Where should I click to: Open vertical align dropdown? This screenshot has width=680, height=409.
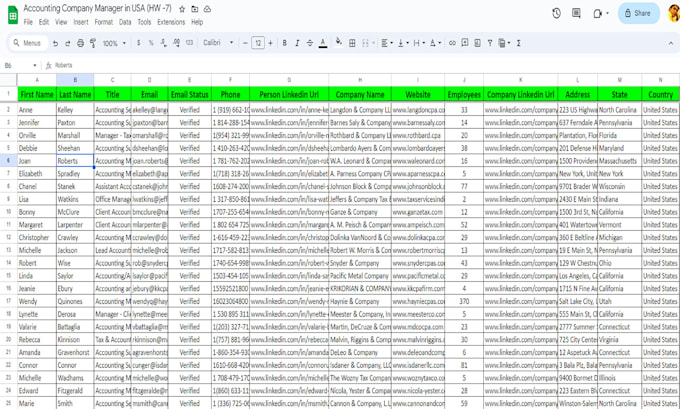[x=403, y=43]
